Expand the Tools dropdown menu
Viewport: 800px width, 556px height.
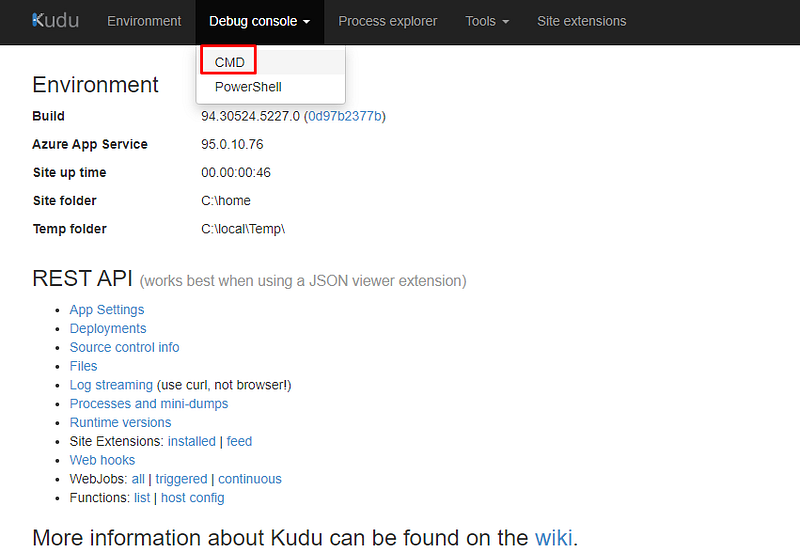[x=487, y=21]
